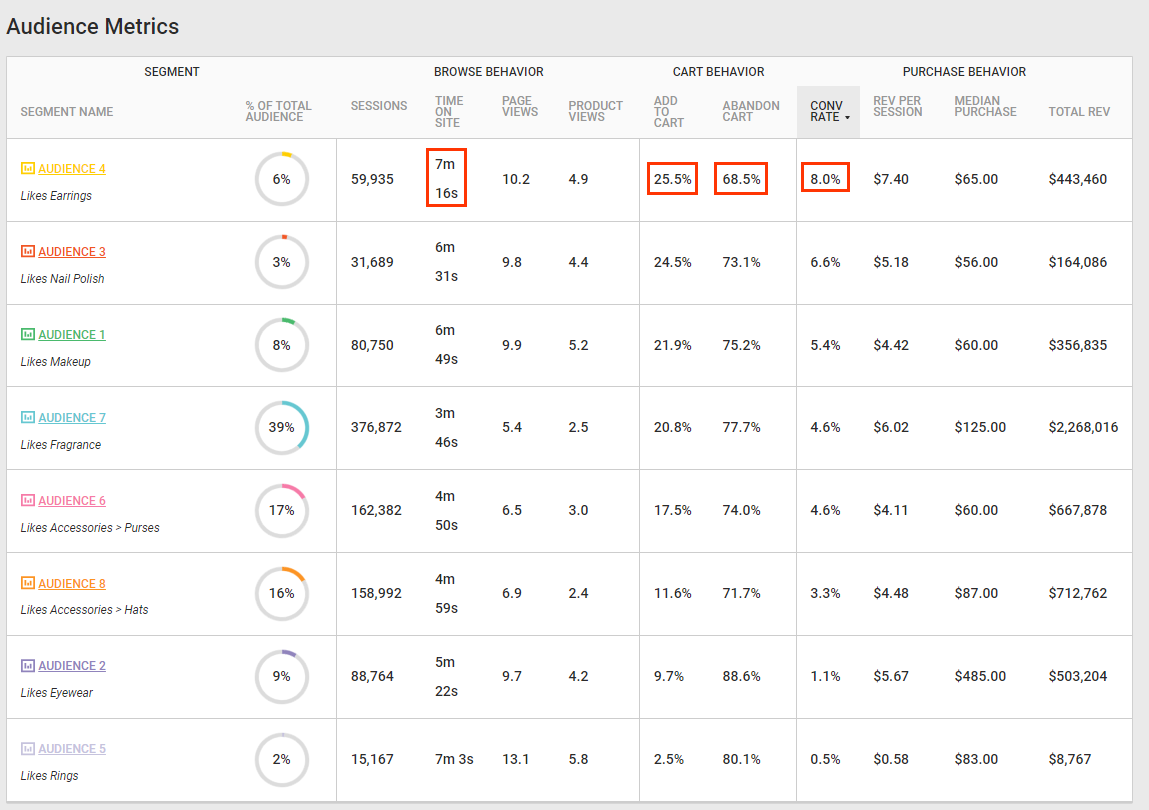Sort by Segment Name column header
1149x810 pixels.
67,111
